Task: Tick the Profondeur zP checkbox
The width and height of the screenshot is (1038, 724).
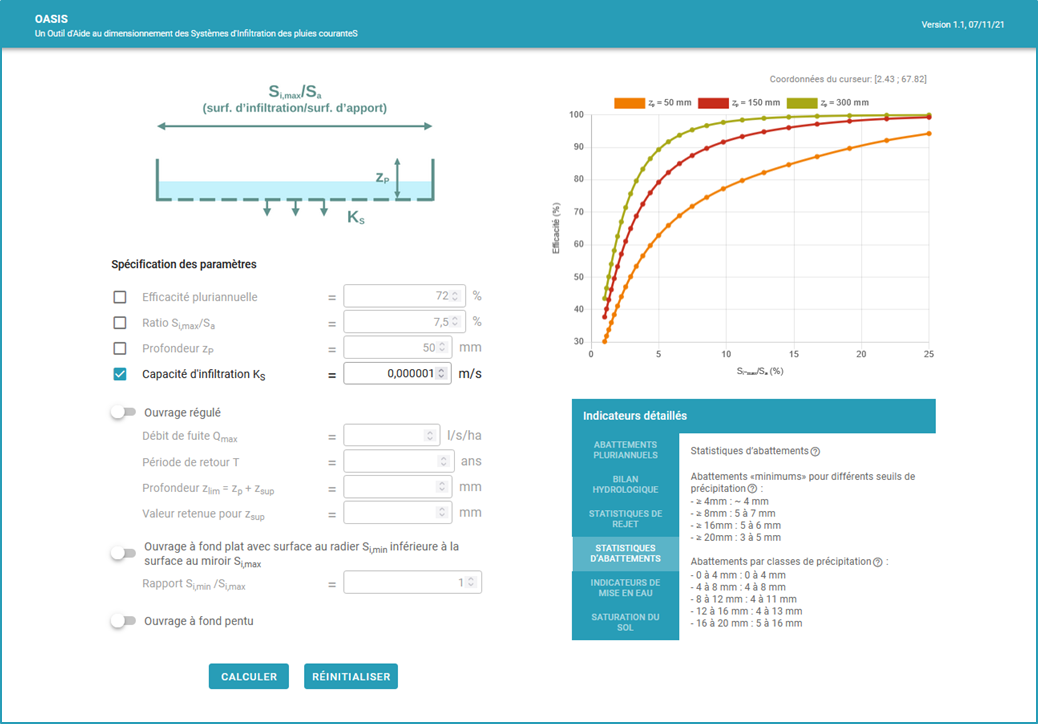Action: pos(120,349)
